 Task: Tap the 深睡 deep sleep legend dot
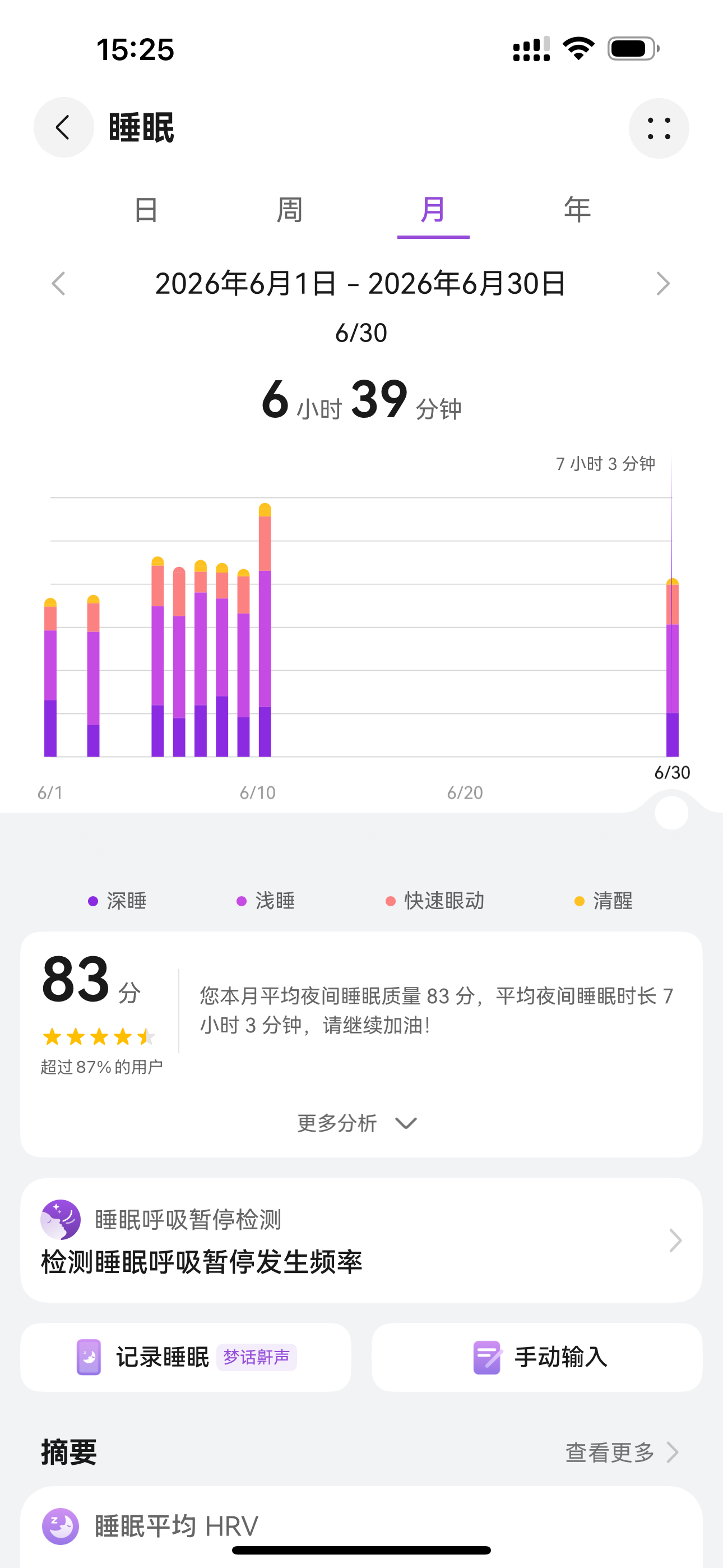pos(92,901)
